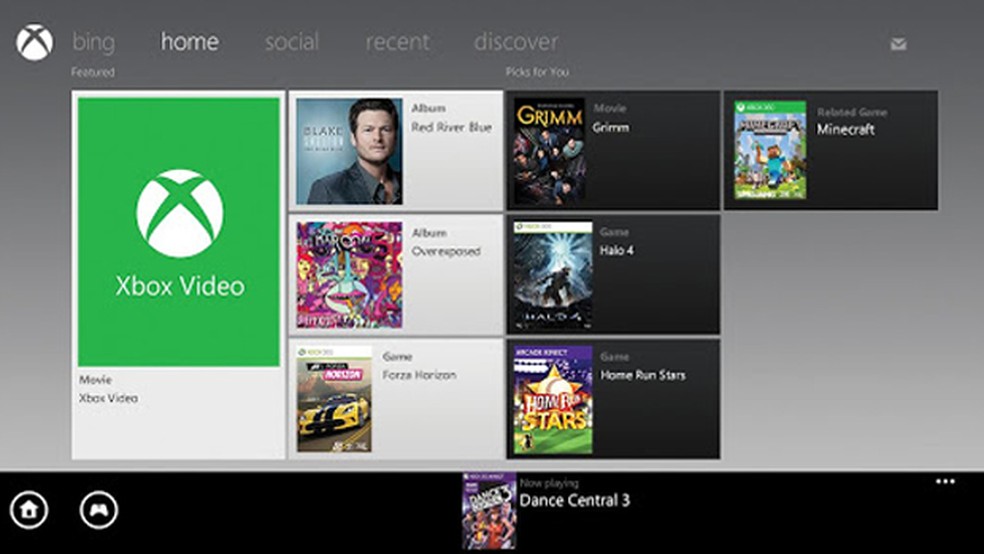Click the 'Picks for You' section heading
The image size is (984, 554).
[537, 72]
